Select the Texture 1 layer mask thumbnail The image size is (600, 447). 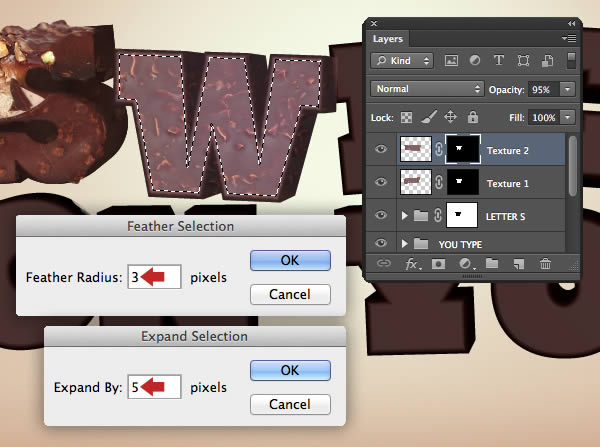[463, 182]
